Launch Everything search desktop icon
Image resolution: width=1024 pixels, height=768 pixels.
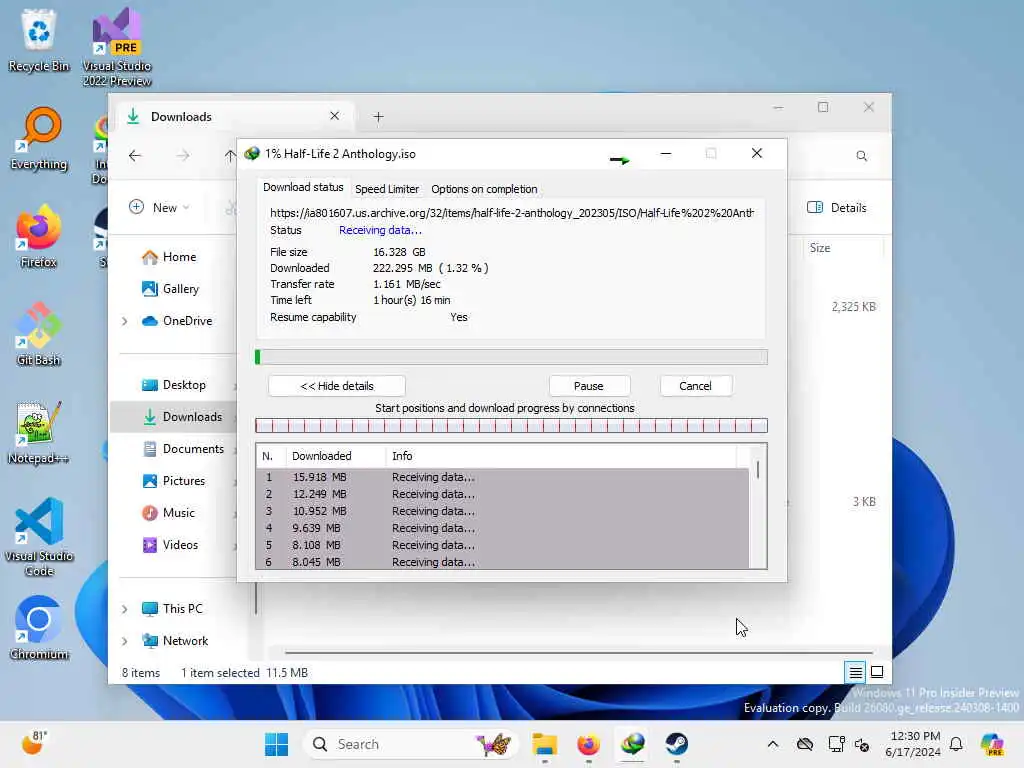click(x=39, y=138)
